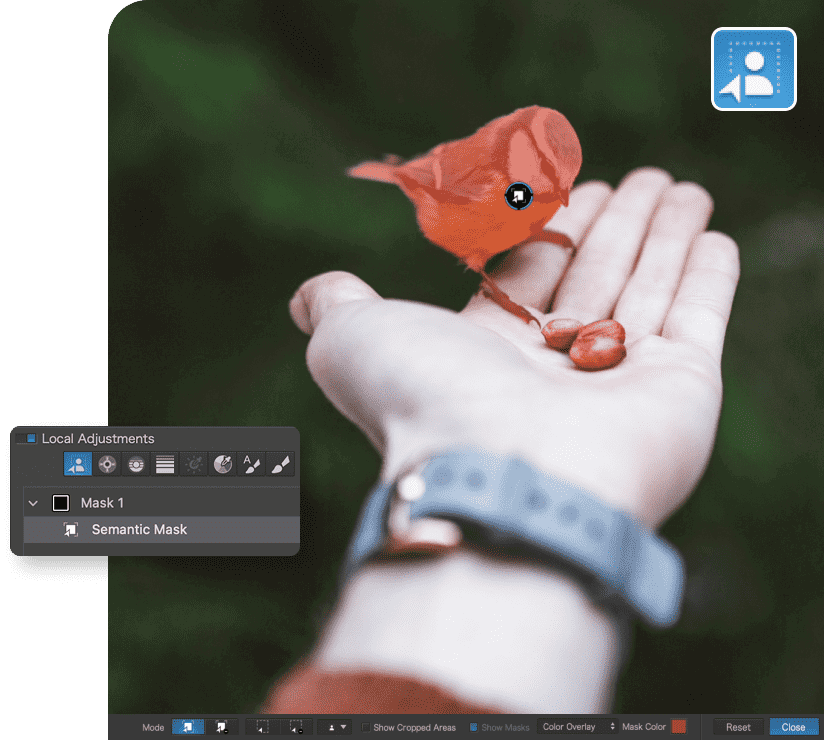
Task: Toggle the Show Masks checkbox
Action: [473, 727]
